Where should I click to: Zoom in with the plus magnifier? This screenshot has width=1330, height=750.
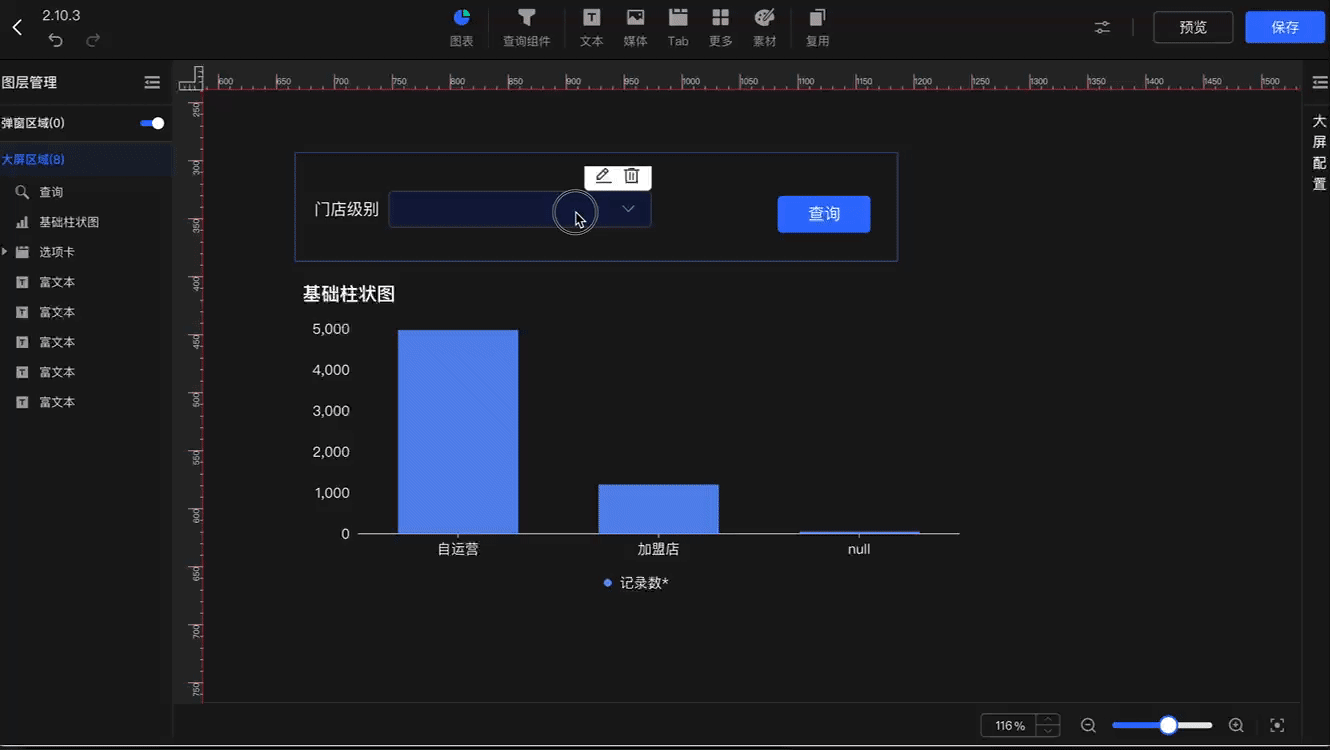click(1236, 725)
